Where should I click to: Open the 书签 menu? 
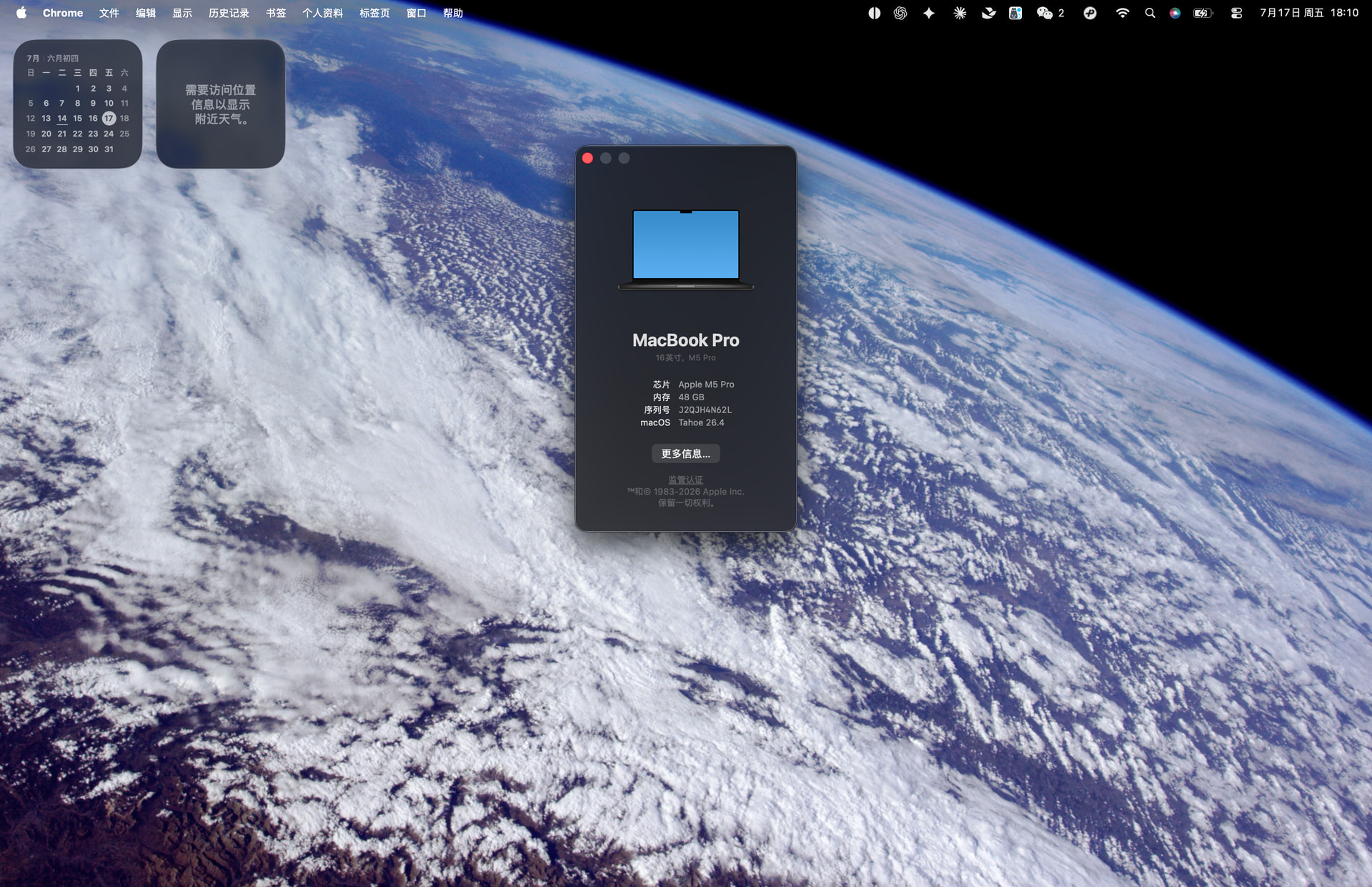pos(276,13)
